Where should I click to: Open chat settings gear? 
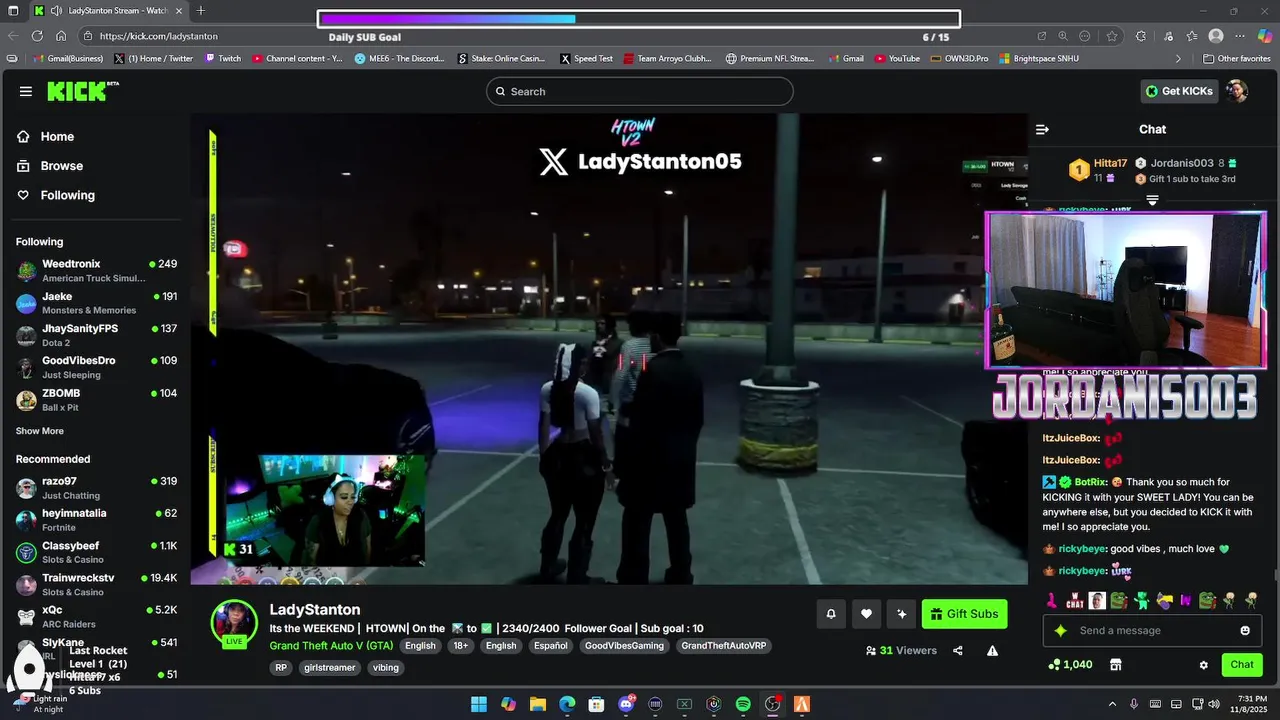coord(1204,665)
